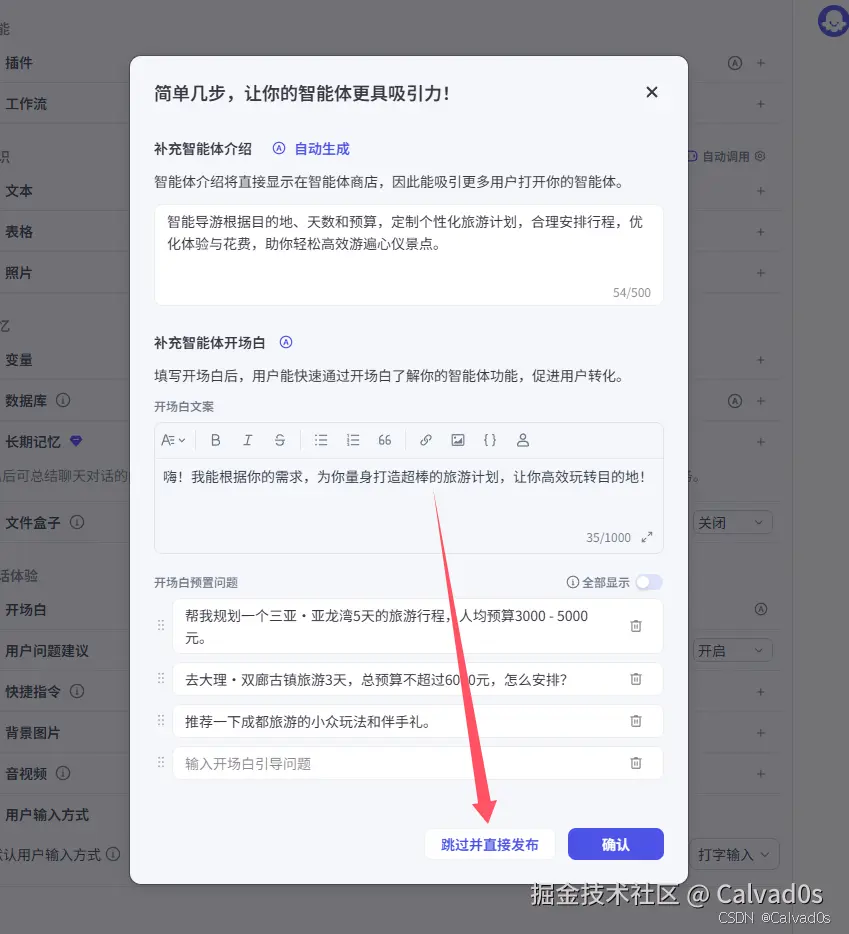Image resolution: width=849 pixels, height=934 pixels.
Task: Delete the empty preset question row
Action: [x=636, y=763]
